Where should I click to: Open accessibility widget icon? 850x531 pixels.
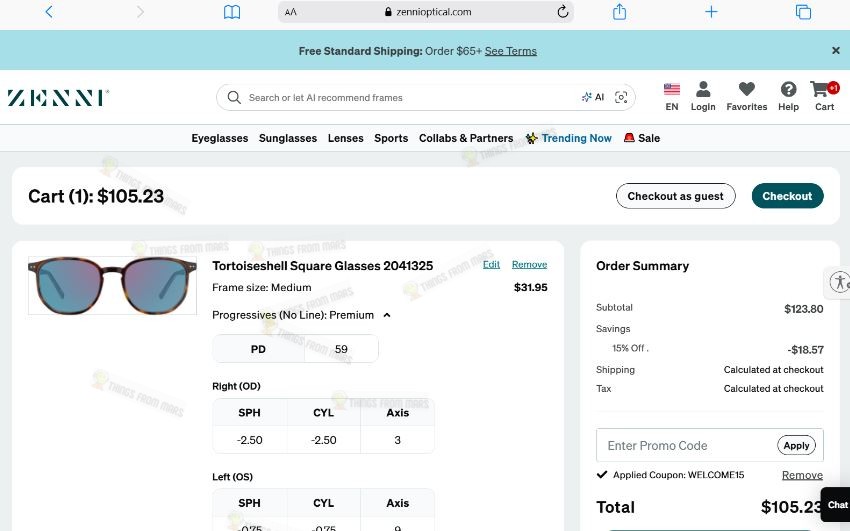tap(839, 282)
